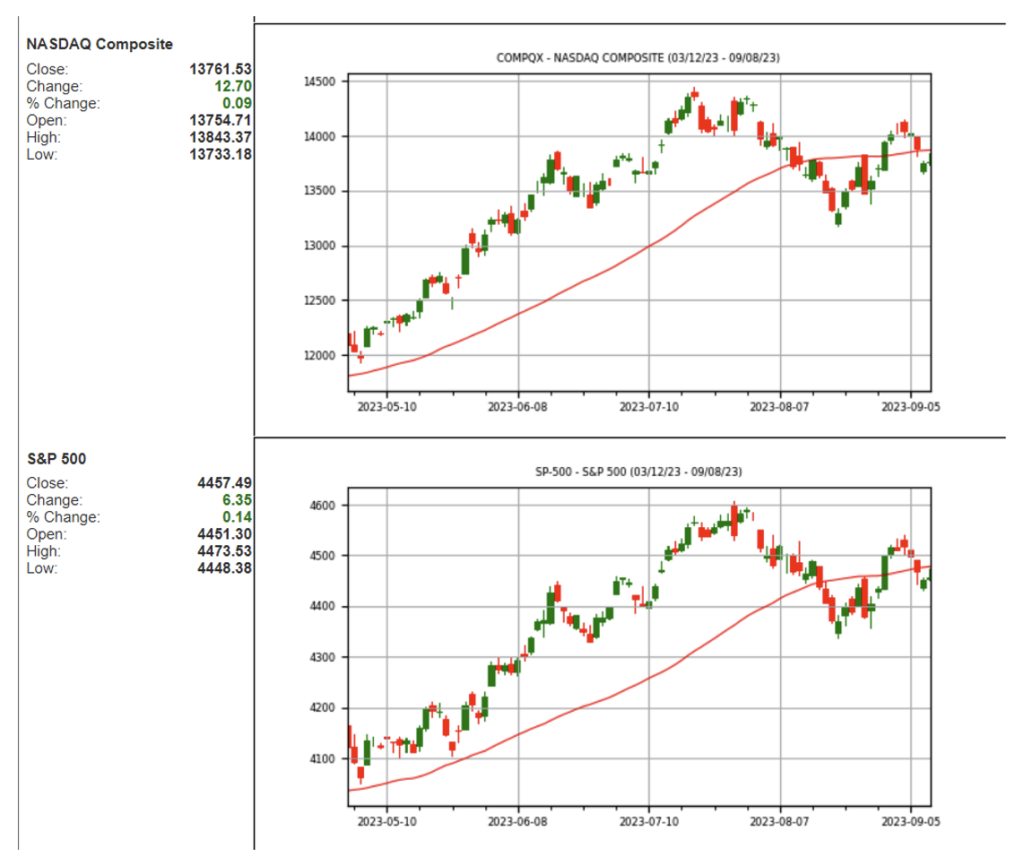
Task: Select S&P 500 high value 4473.53
Action: coord(225,551)
